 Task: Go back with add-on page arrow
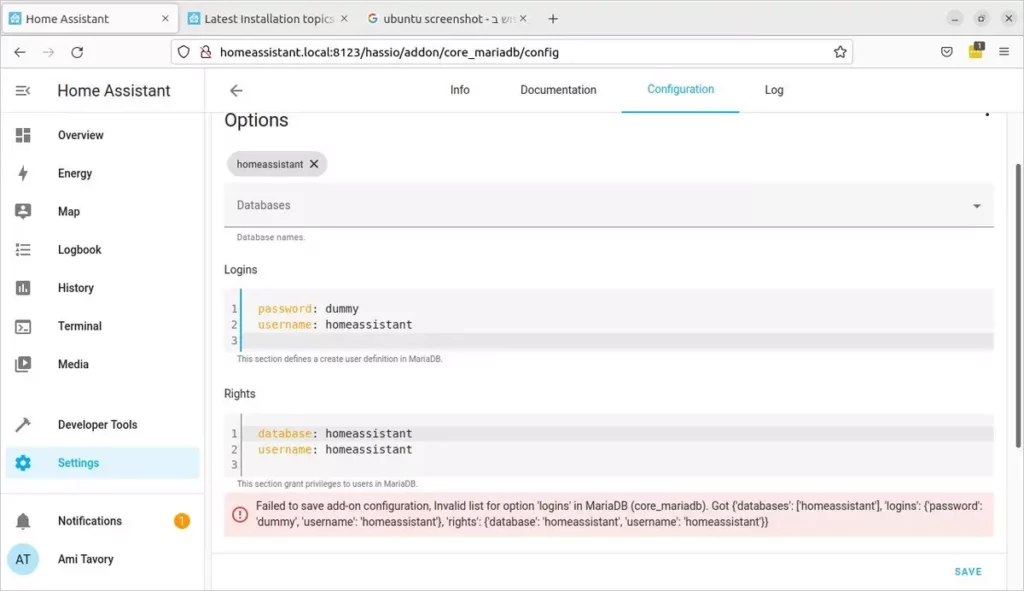[236, 91]
